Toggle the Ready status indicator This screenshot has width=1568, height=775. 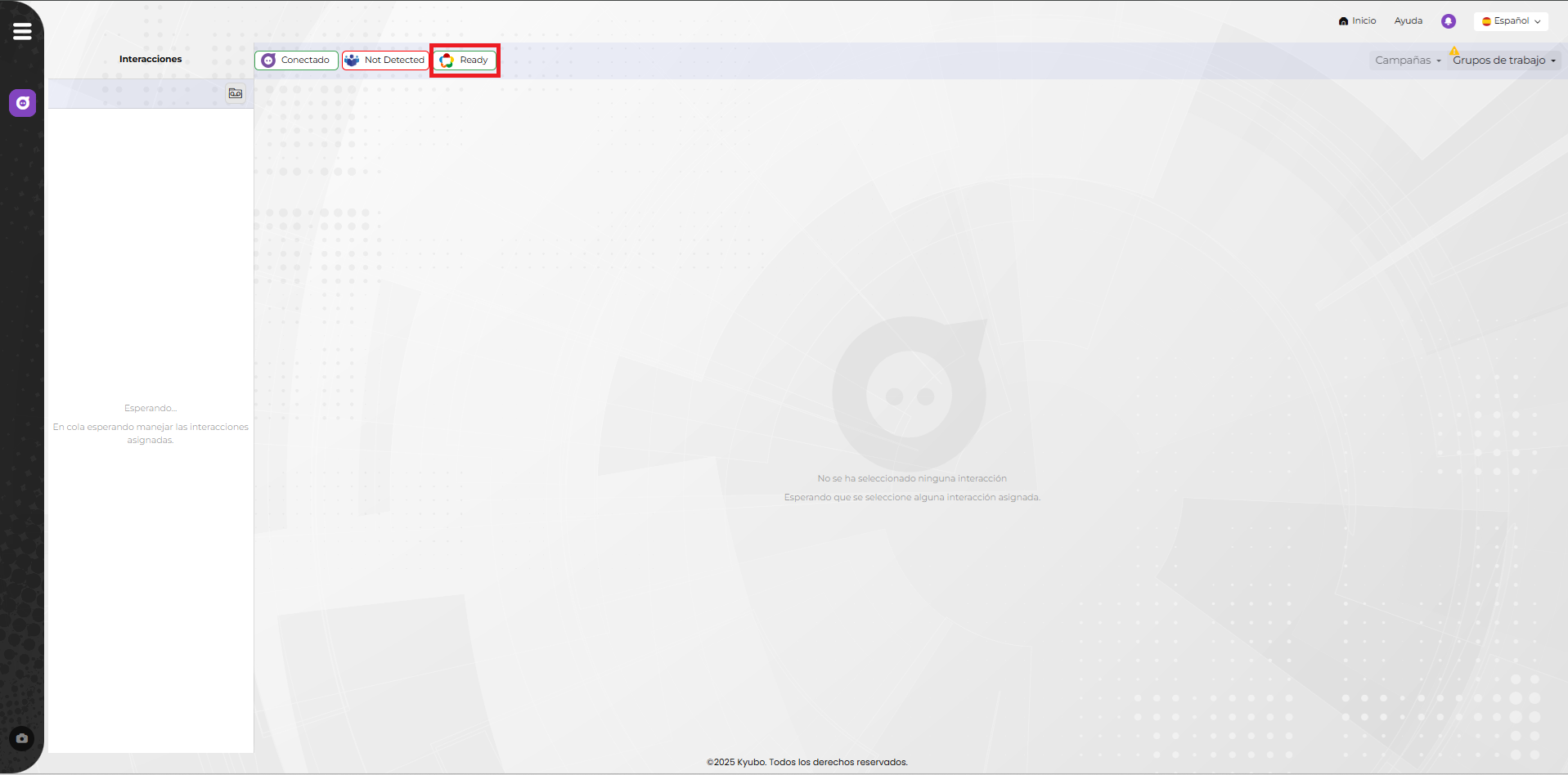pyautogui.click(x=465, y=60)
